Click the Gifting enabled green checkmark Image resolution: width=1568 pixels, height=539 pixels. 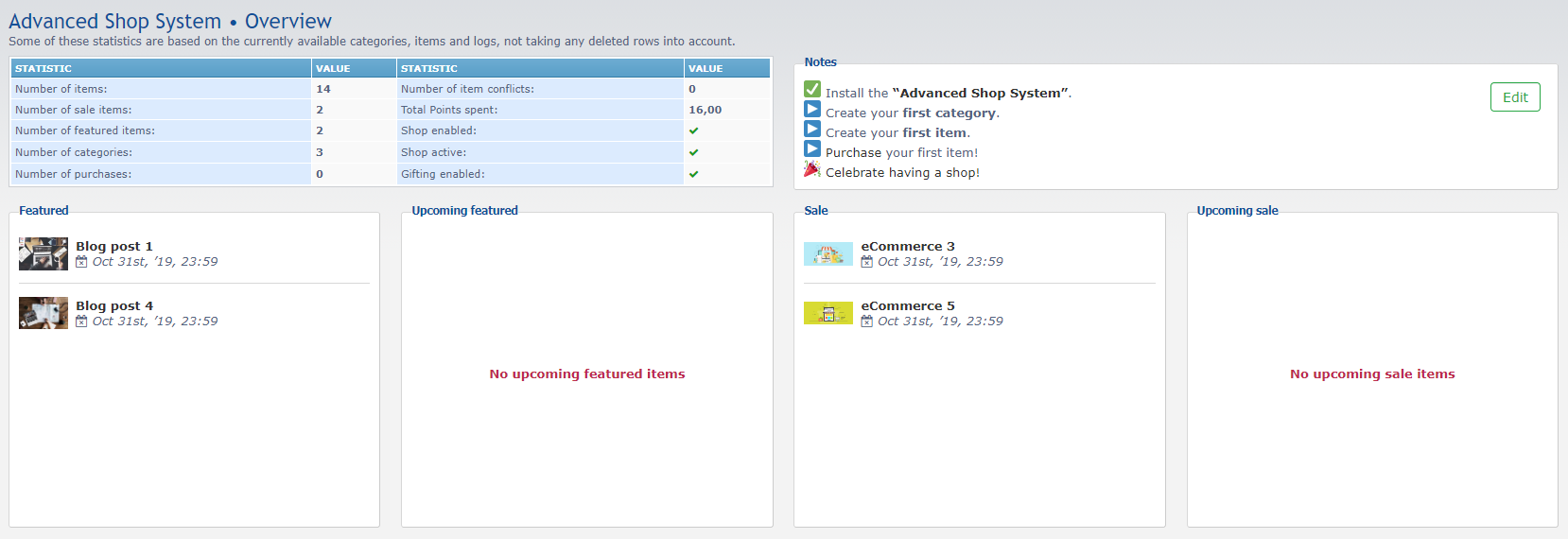pyautogui.click(x=693, y=174)
